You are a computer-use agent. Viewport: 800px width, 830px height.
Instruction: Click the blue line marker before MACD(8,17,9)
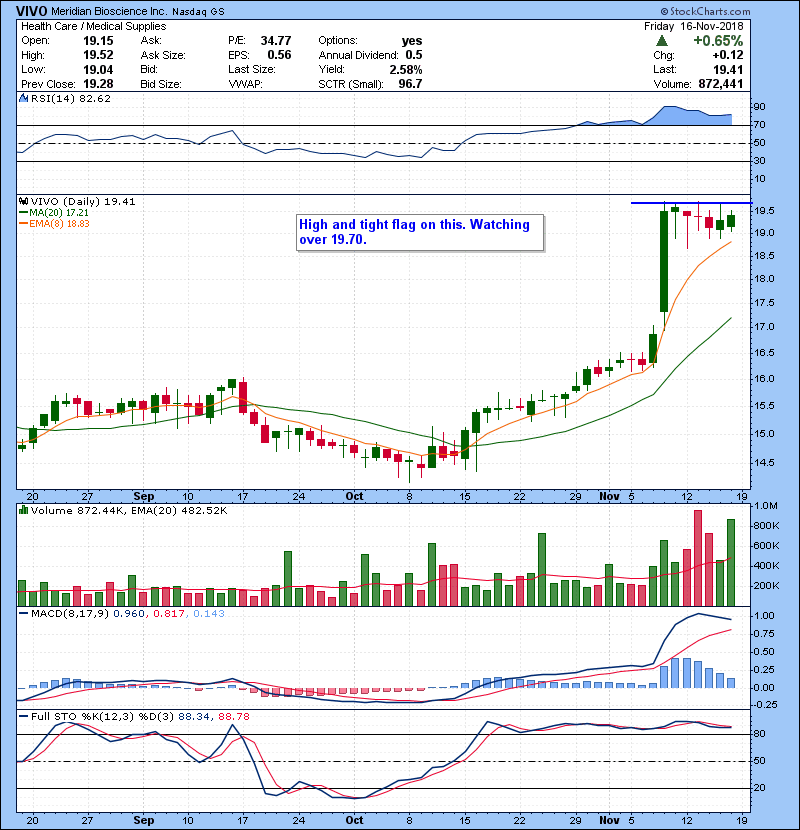coord(23,614)
